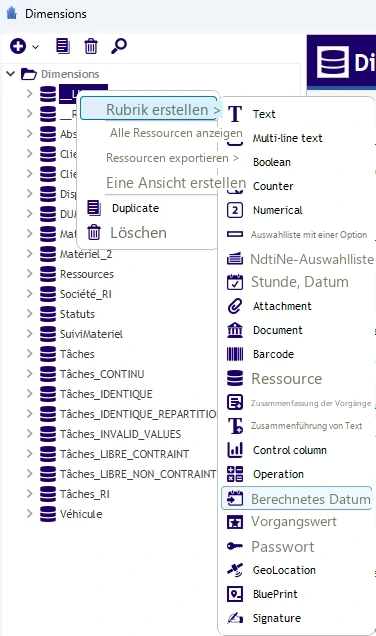Image resolution: width=376 pixels, height=636 pixels.
Task: Click the search magnifier toolbar icon
Action: (x=119, y=46)
